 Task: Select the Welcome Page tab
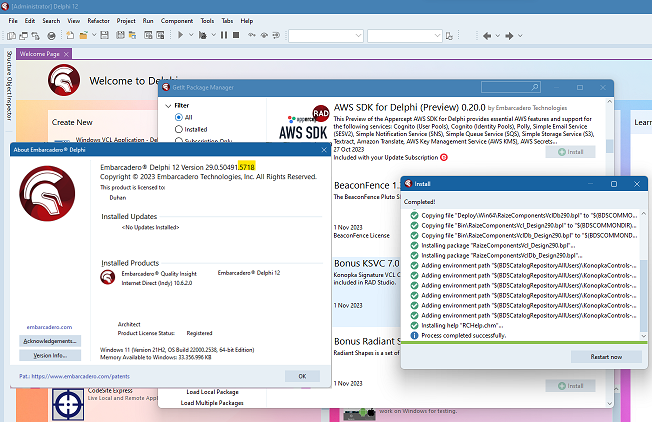40,54
